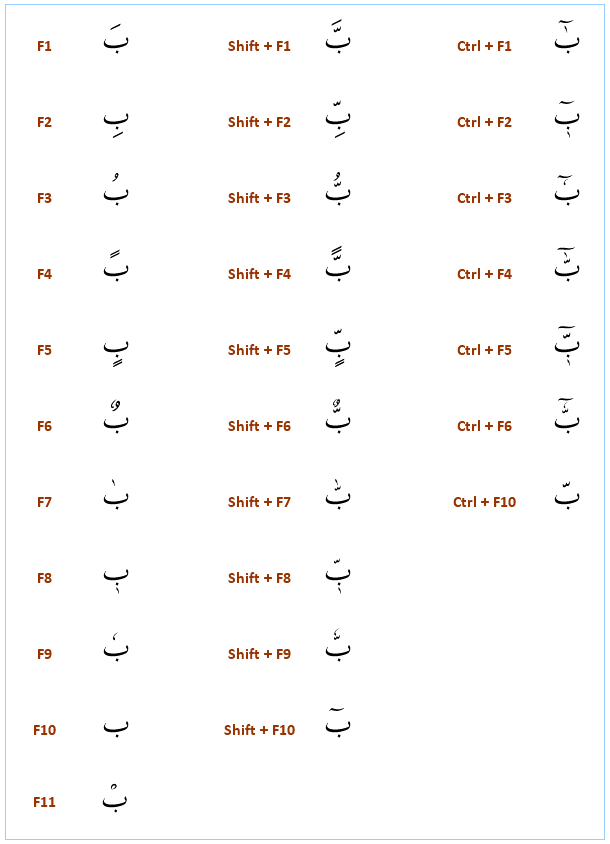This screenshot has height=844, width=610.
Task: Click the F2 shortcut label
Action: (x=44, y=122)
